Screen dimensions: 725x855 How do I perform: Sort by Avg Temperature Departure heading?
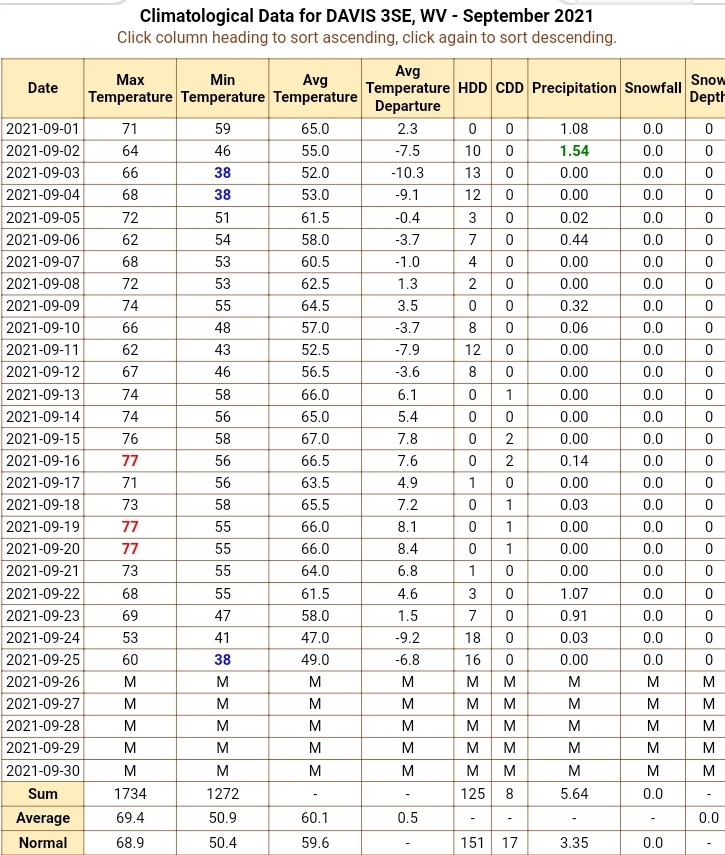(x=408, y=88)
